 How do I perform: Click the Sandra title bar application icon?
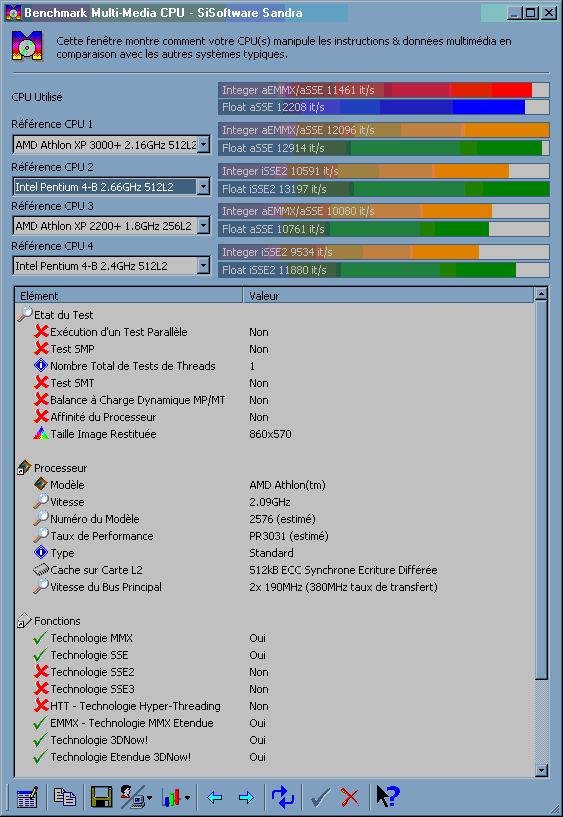pyautogui.click(x=12, y=13)
